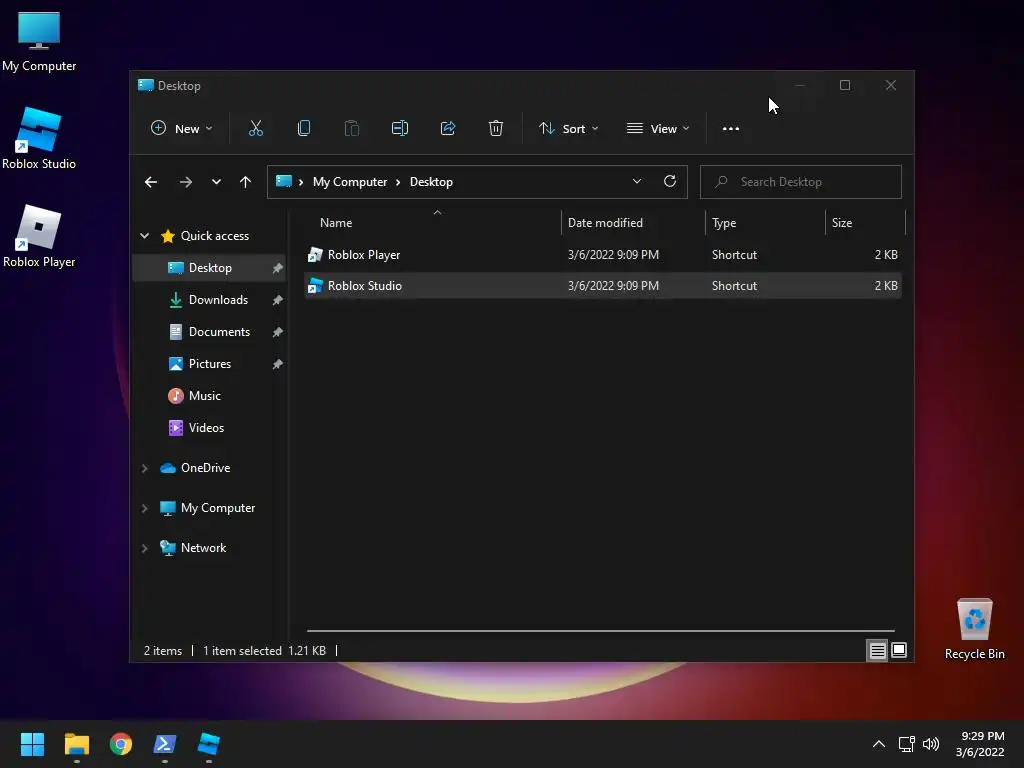The width and height of the screenshot is (1024, 768).
Task: Go up one folder level arrow
Action: 246,182
